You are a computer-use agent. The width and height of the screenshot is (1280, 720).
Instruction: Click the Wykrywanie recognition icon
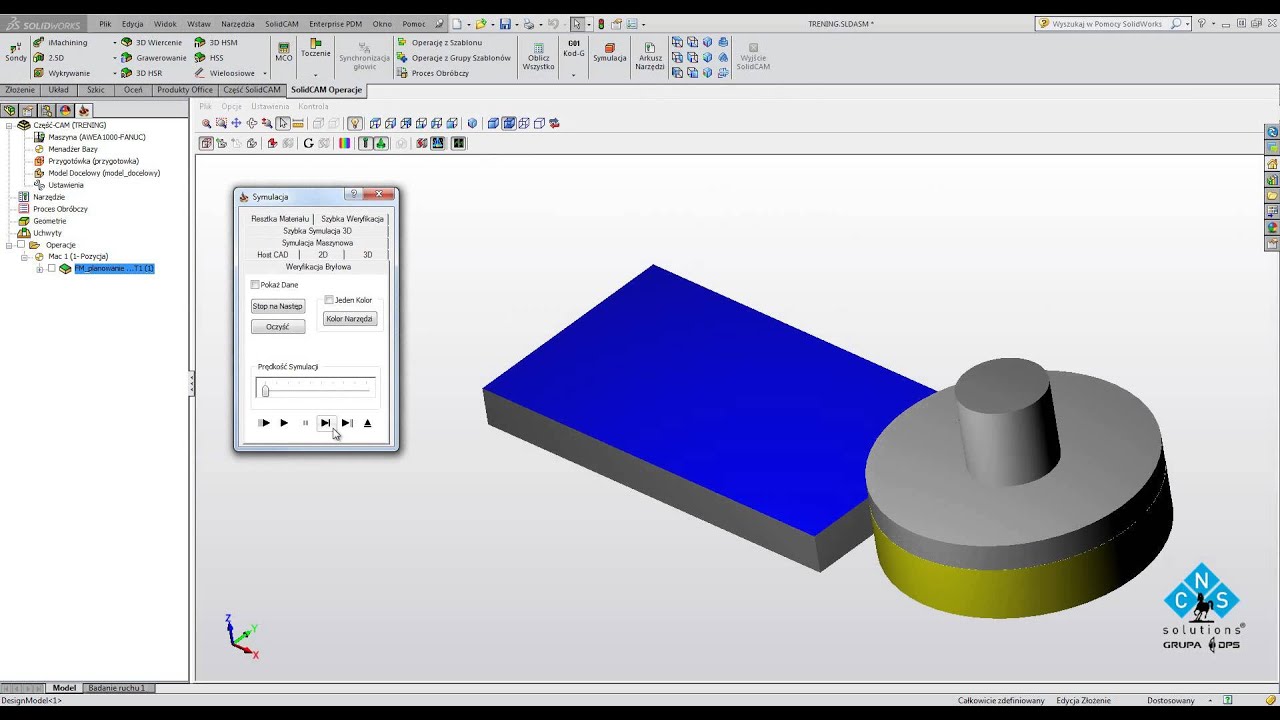[39, 73]
